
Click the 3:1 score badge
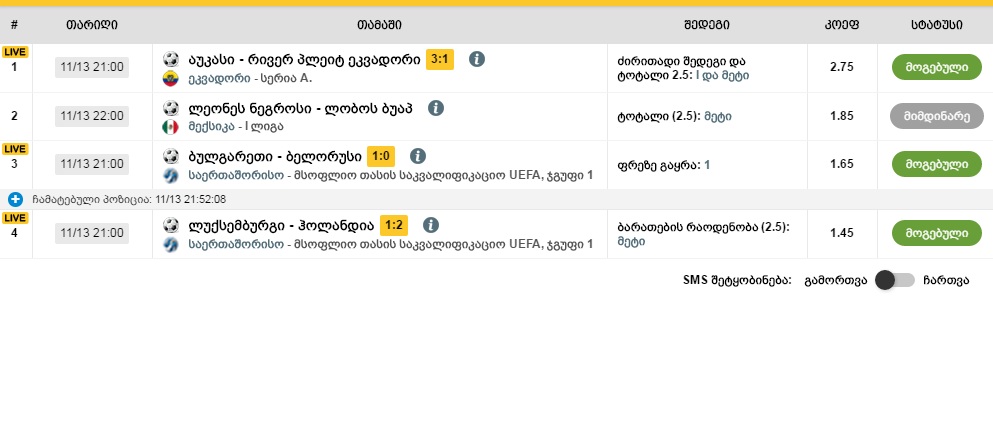click(440, 59)
